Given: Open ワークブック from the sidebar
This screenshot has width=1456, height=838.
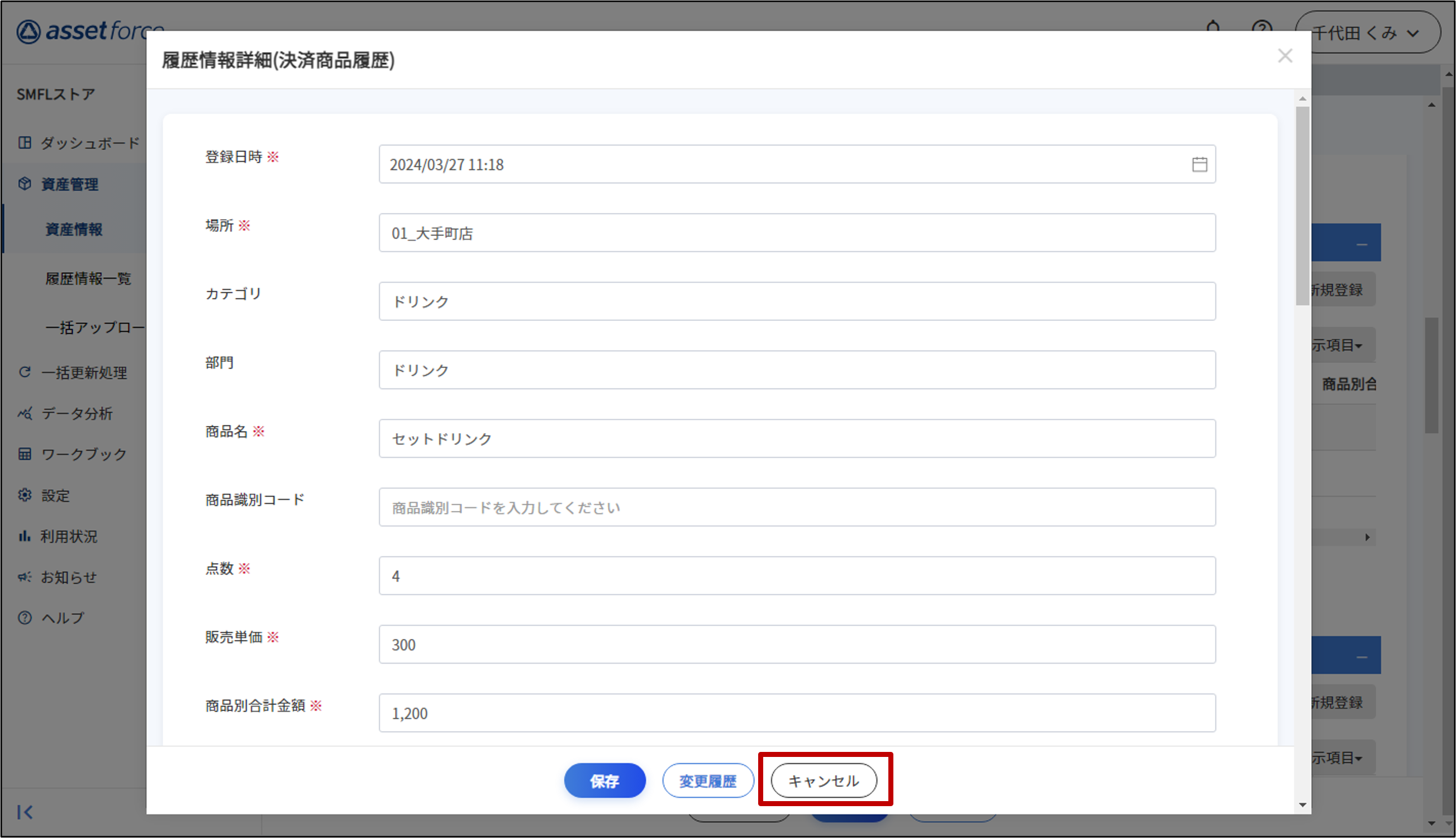Looking at the screenshot, I should pos(83,454).
